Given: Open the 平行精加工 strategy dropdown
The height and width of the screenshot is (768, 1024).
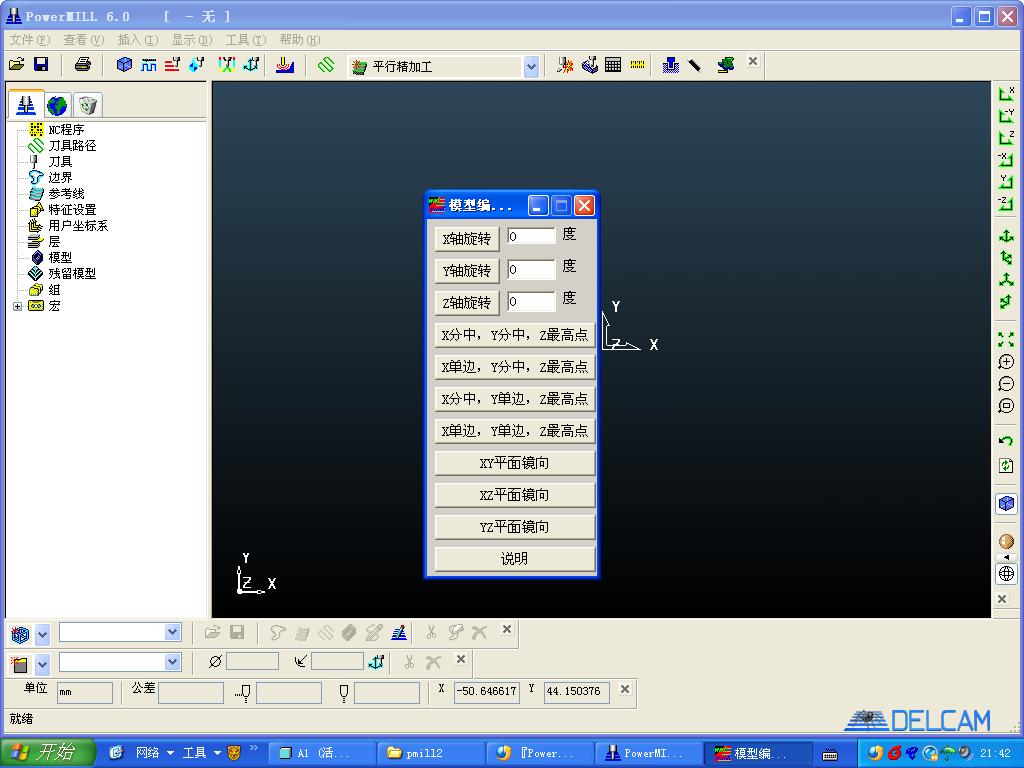Looking at the screenshot, I should (x=531, y=67).
